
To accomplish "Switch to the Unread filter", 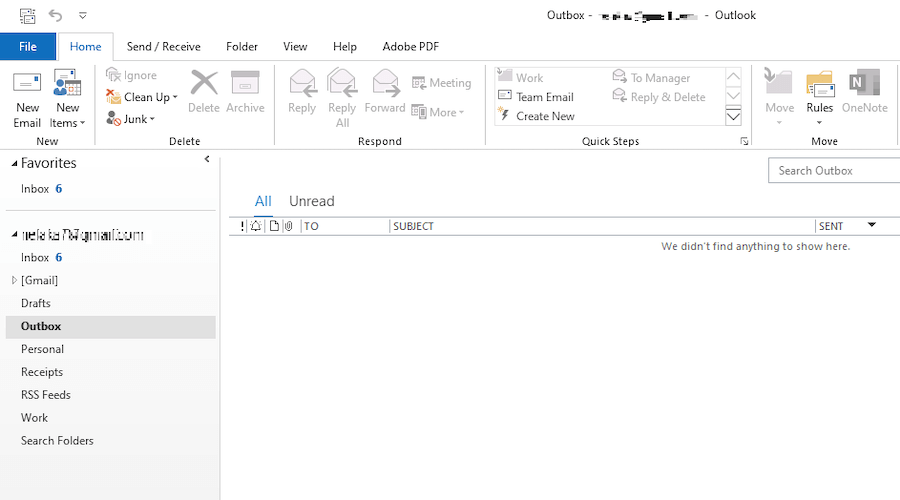I will 312,201.
